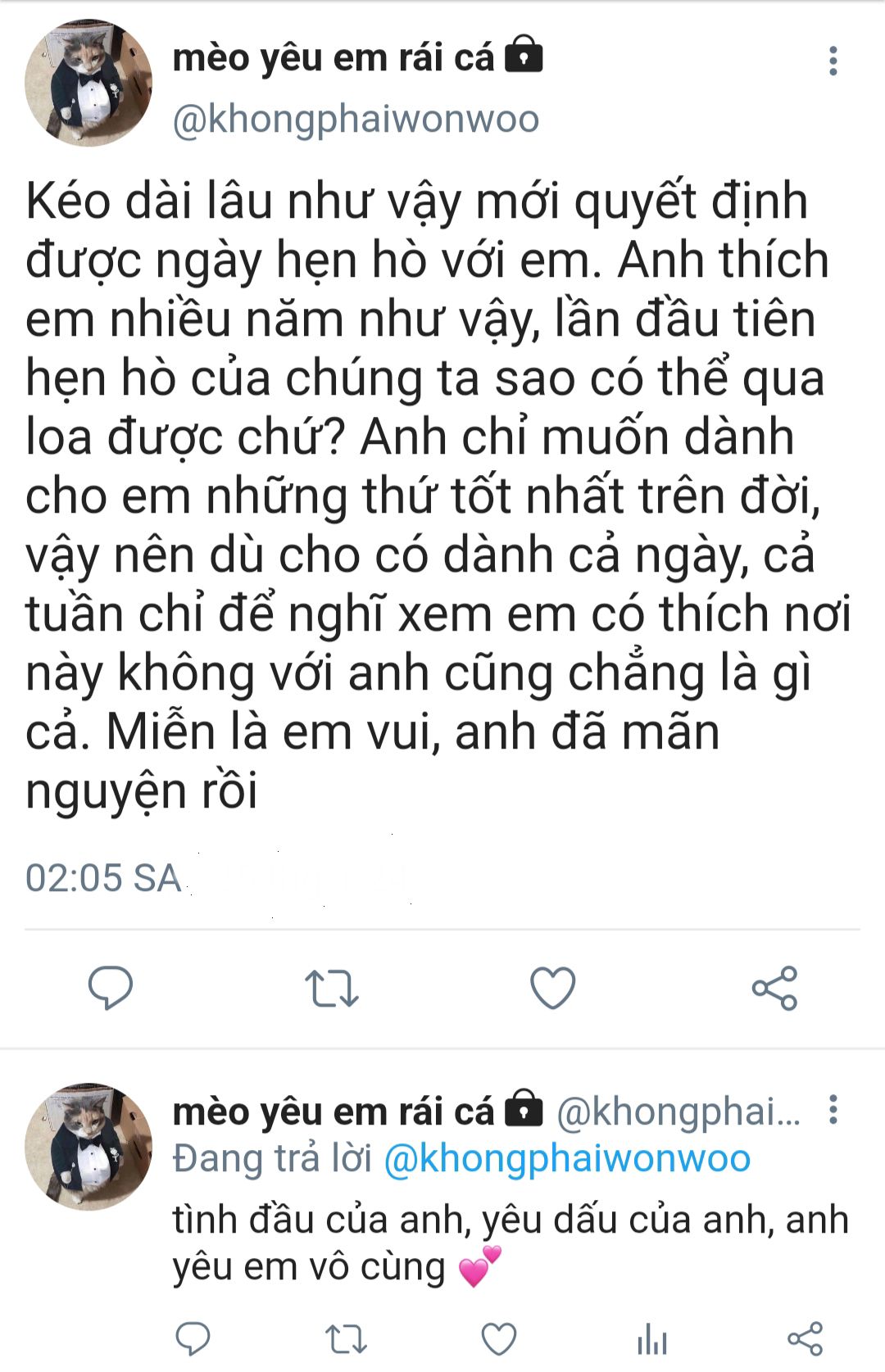This screenshot has width=885, height=1372.
Task: Open the reply tweet's cat avatar
Action: pyautogui.click(x=88, y=1146)
